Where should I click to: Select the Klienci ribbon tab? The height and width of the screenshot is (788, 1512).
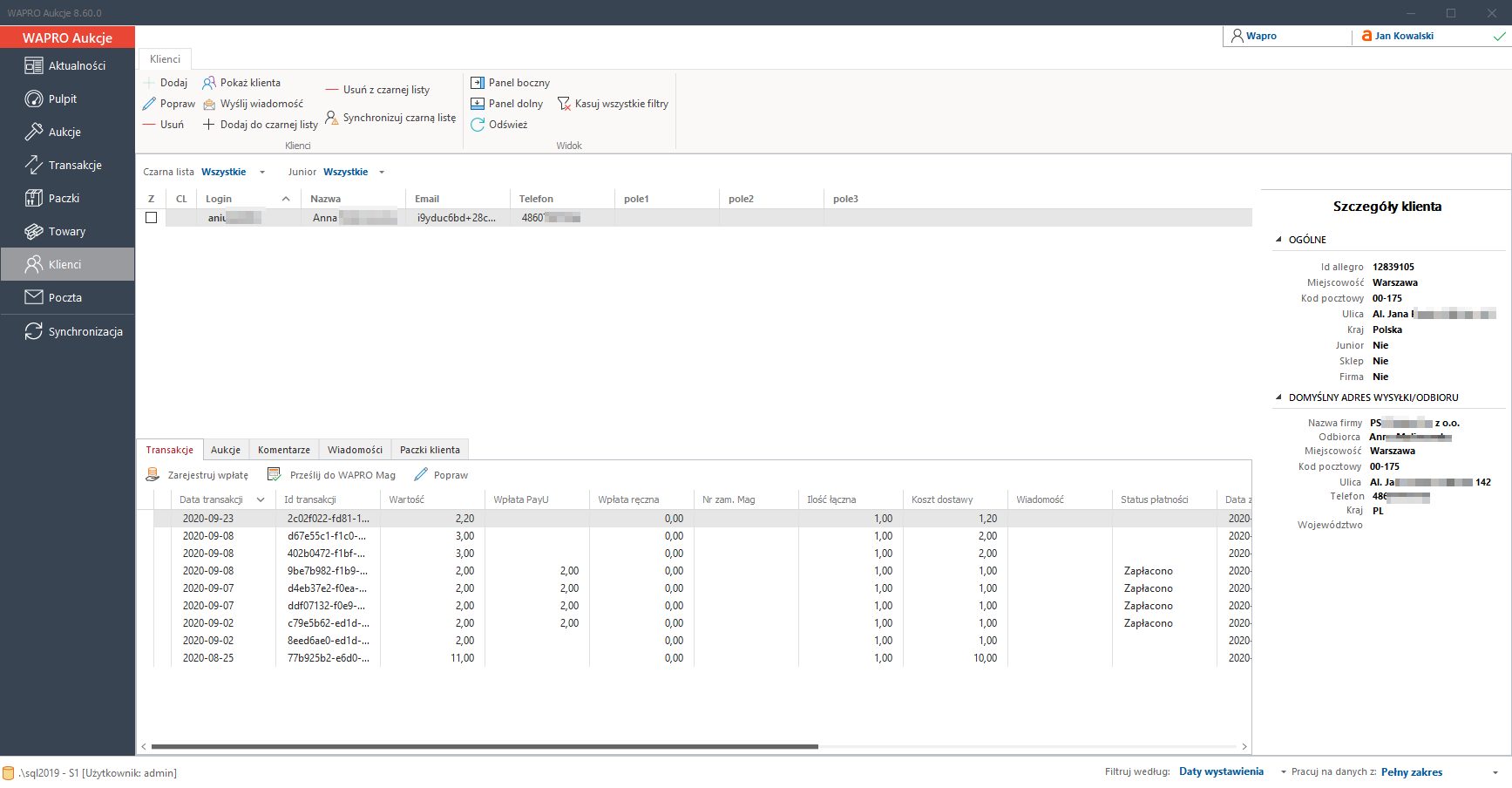165,59
